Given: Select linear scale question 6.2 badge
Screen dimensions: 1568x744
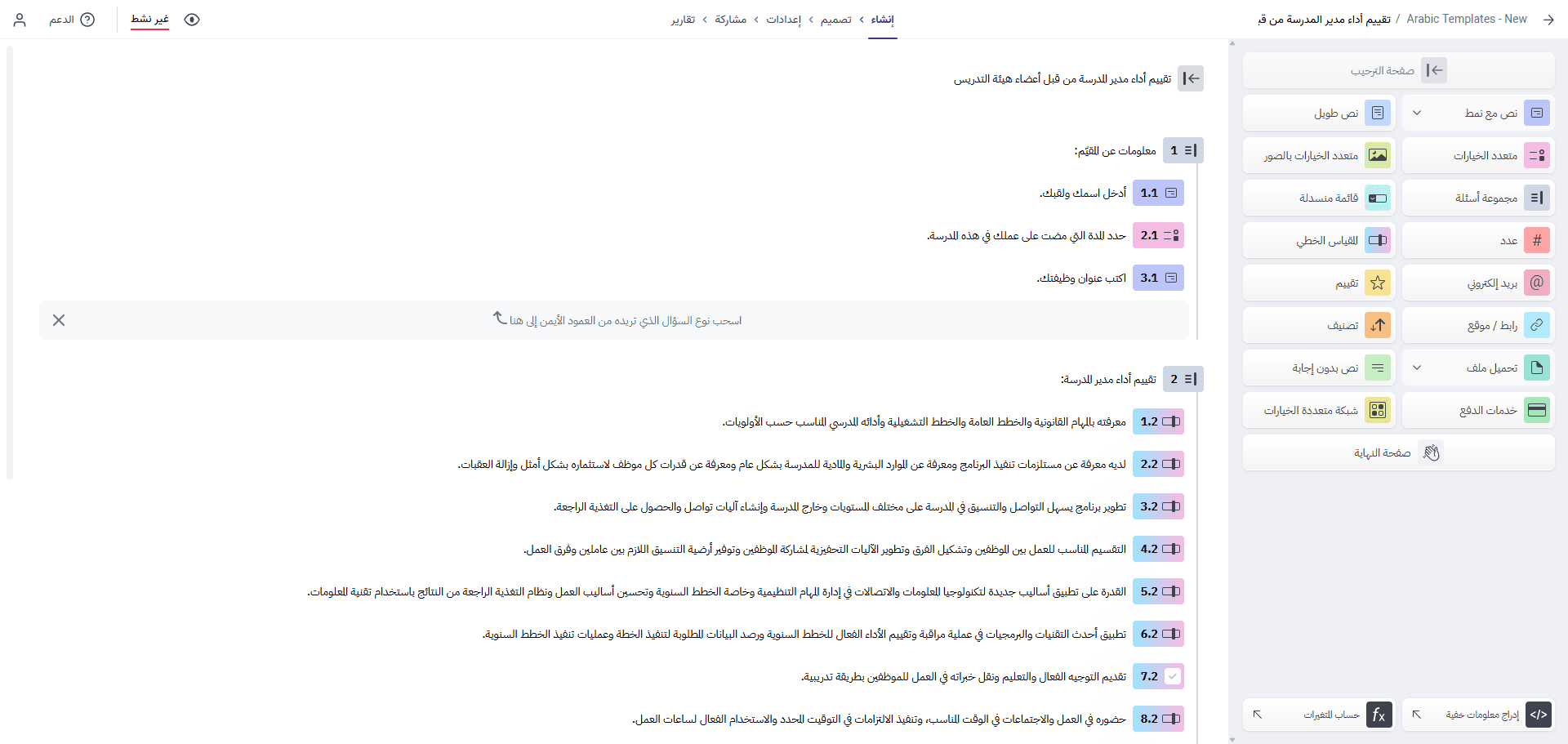Looking at the screenshot, I should 1158,634.
